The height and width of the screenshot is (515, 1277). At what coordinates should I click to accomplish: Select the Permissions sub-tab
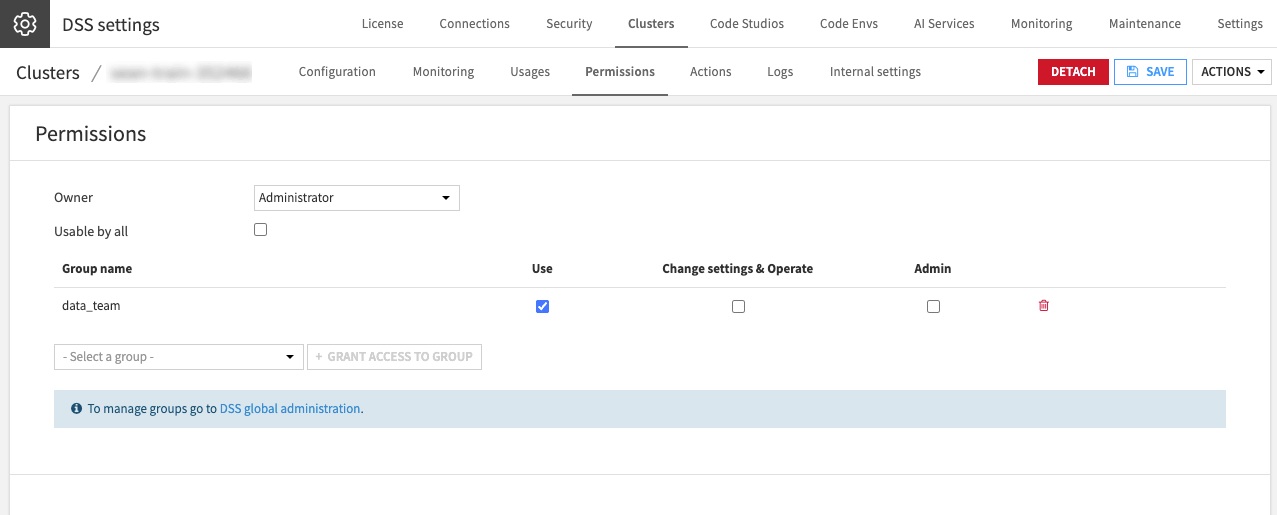[x=620, y=72]
